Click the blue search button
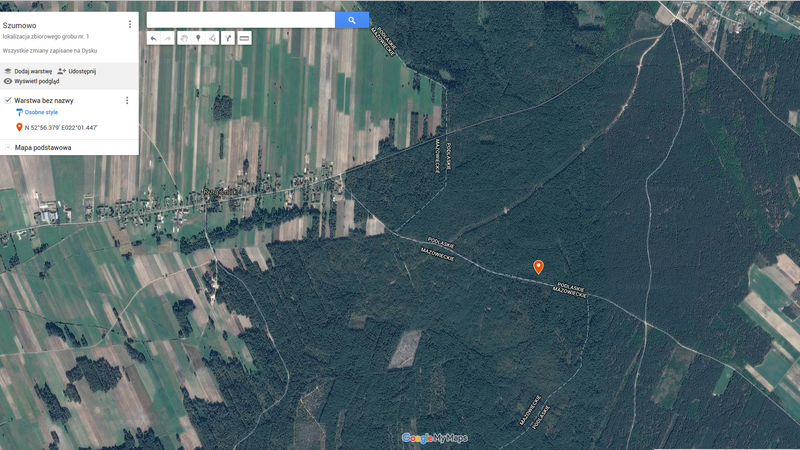The width and height of the screenshot is (800, 450). pos(352,20)
